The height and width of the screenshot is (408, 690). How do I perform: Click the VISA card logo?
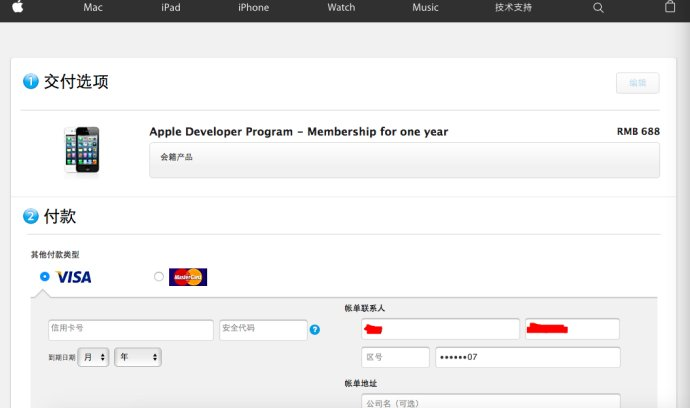(74, 277)
